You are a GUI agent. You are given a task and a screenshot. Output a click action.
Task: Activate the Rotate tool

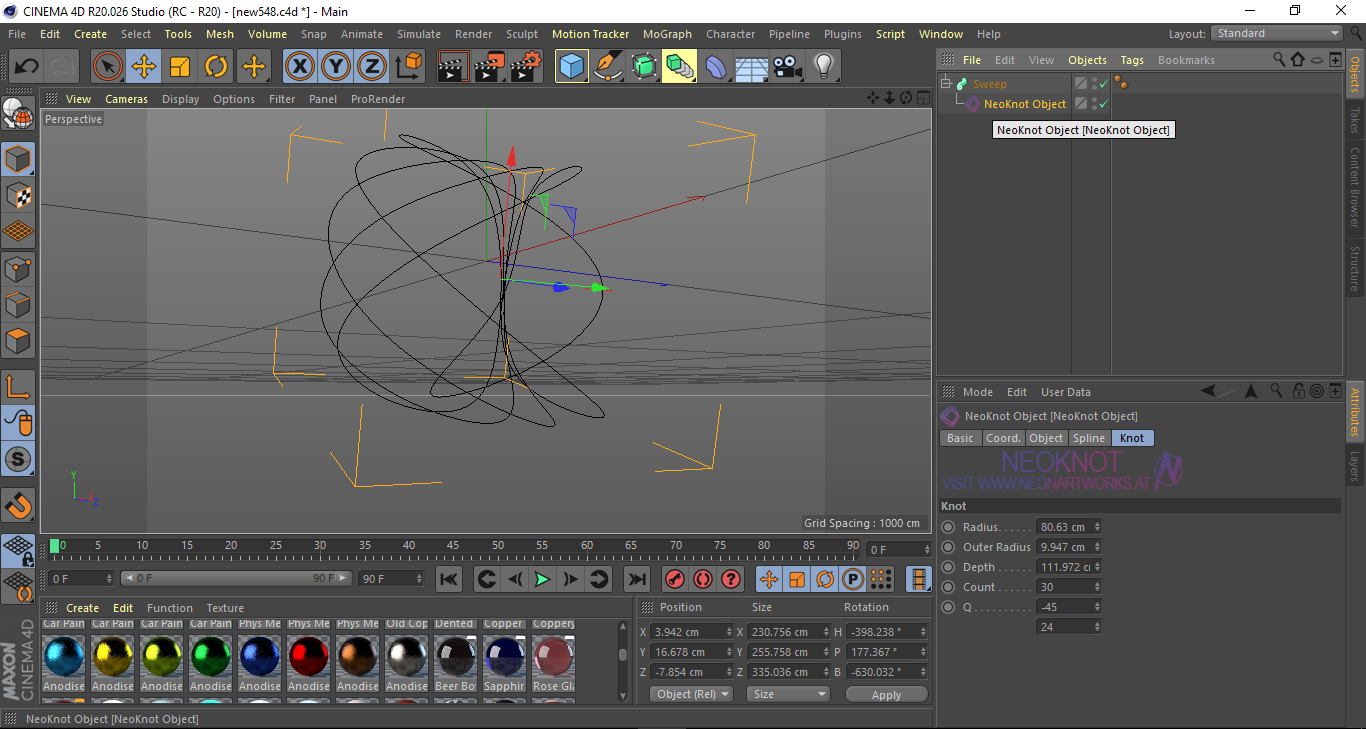tap(216, 67)
